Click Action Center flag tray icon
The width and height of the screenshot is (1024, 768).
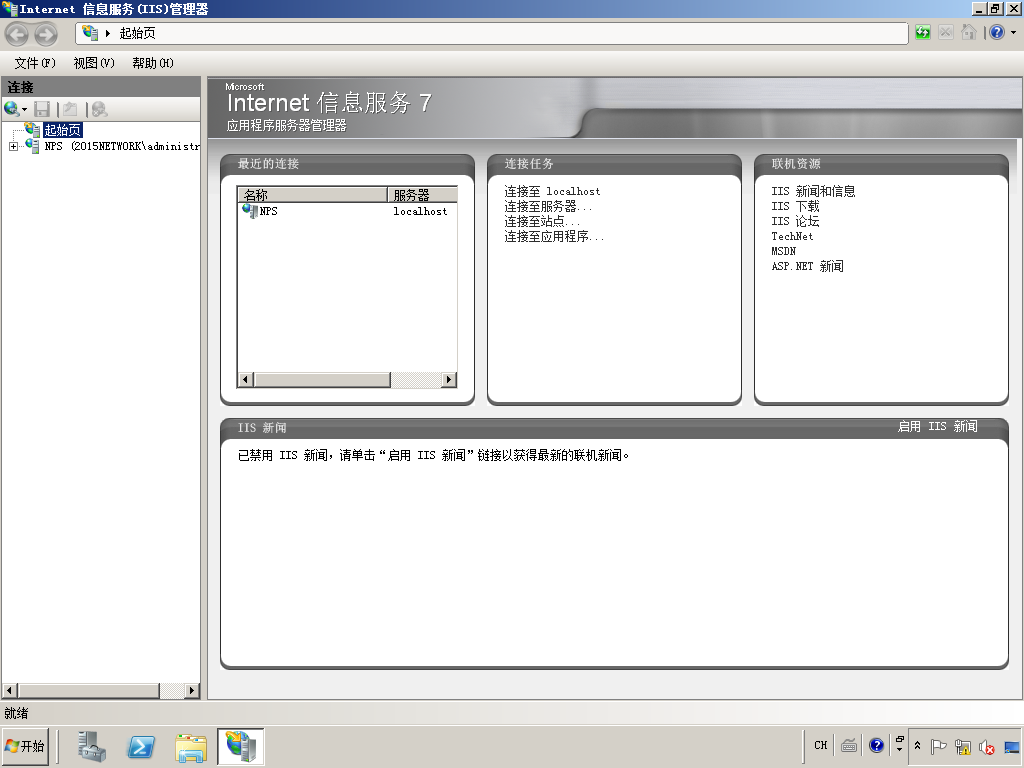click(x=938, y=746)
